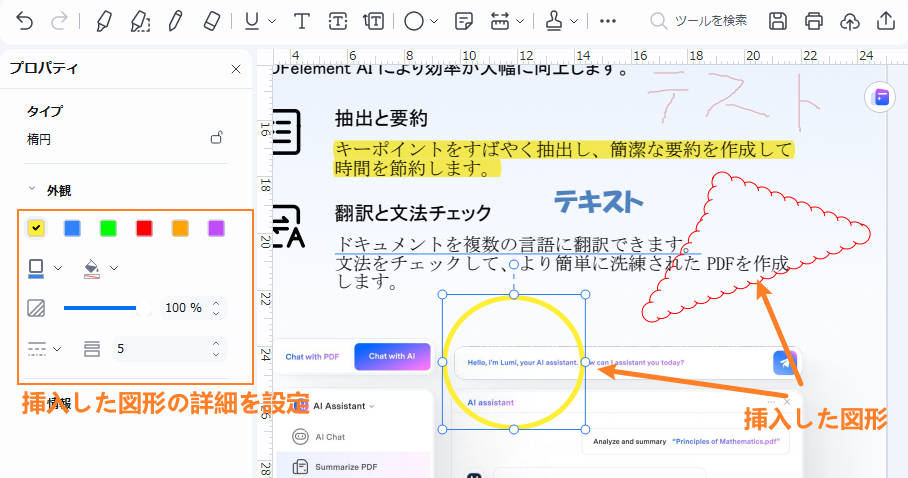Decrease line thickness with down stepper
The width and height of the screenshot is (908, 478).
coord(216,354)
